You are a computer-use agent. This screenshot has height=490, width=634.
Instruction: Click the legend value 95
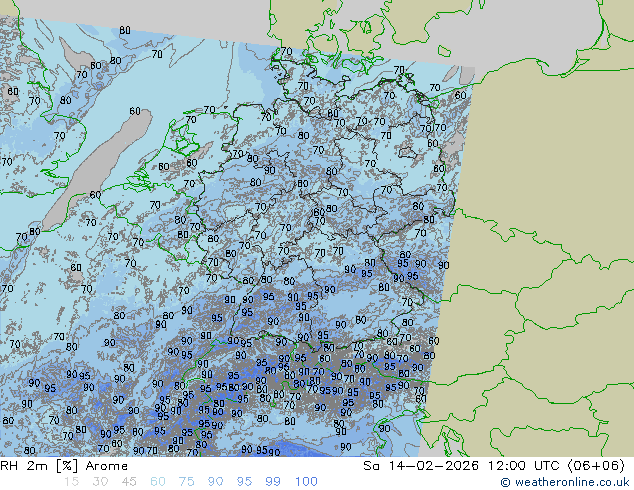244,482
